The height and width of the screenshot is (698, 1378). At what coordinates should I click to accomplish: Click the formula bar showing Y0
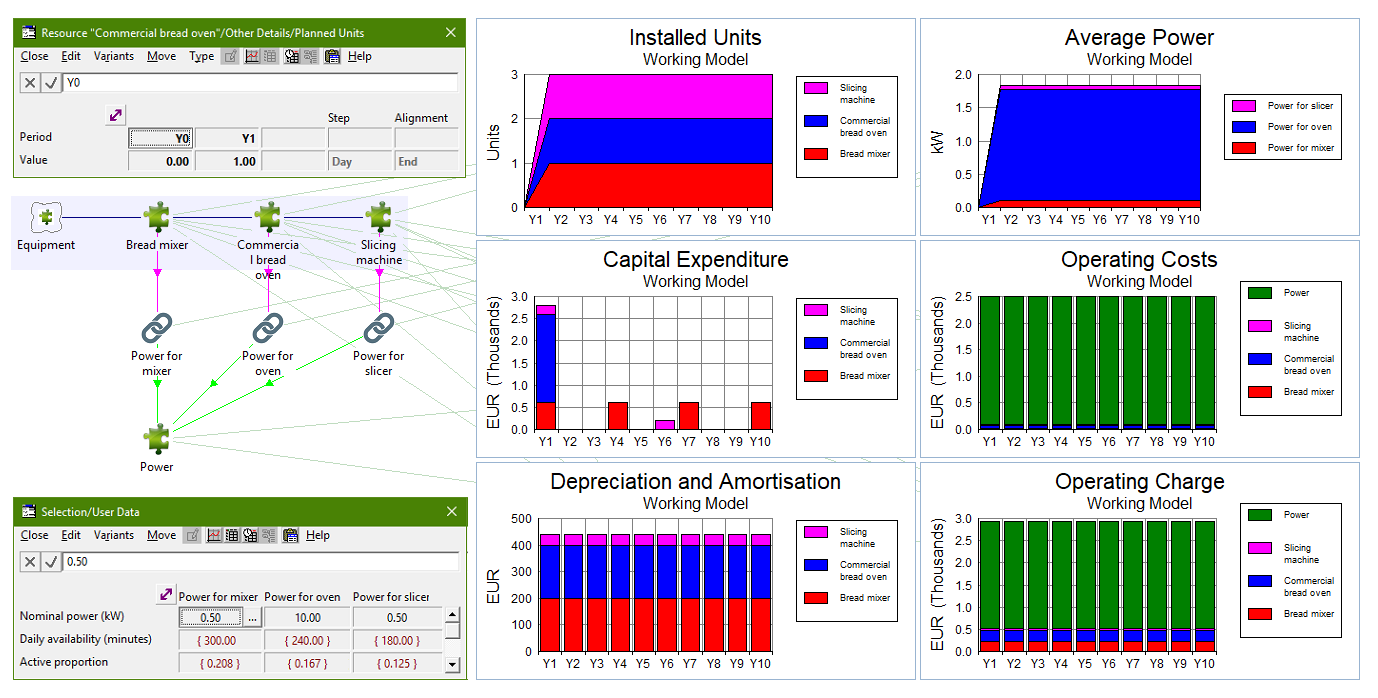[x=260, y=83]
